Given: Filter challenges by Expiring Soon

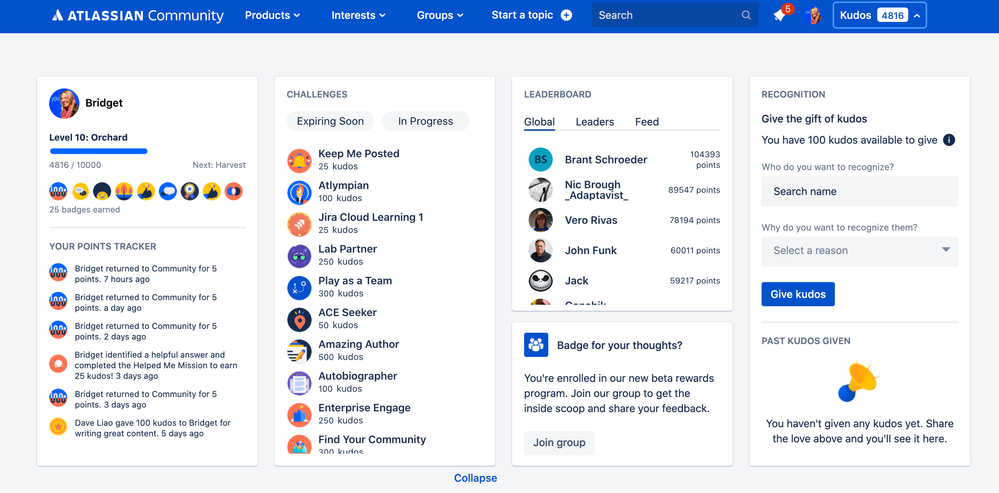Looking at the screenshot, I should pyautogui.click(x=330, y=121).
